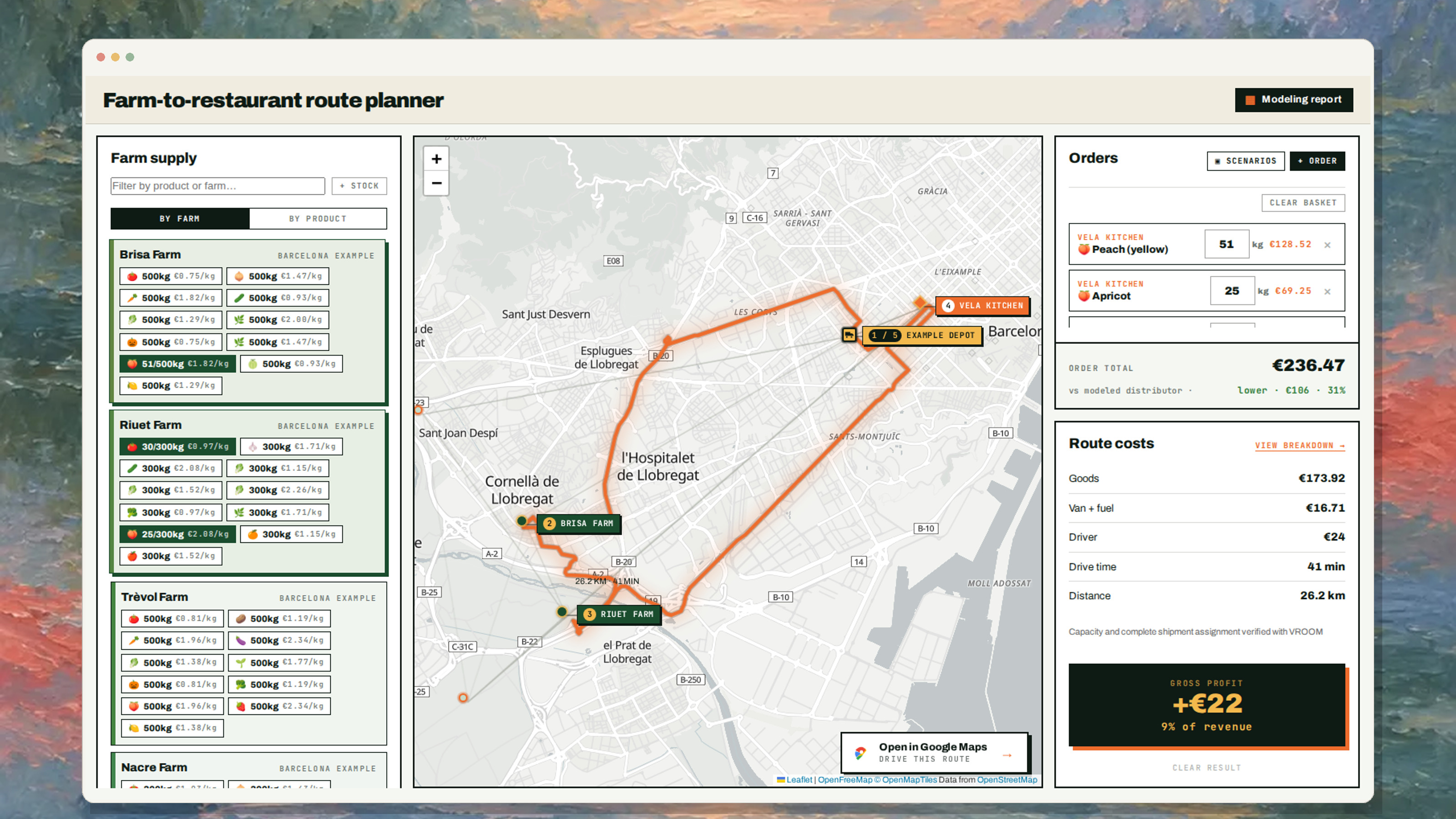Select Trèvol Farm pumpkin €0.81/kg chip
This screenshot has height=819, width=1456.
click(x=172, y=684)
